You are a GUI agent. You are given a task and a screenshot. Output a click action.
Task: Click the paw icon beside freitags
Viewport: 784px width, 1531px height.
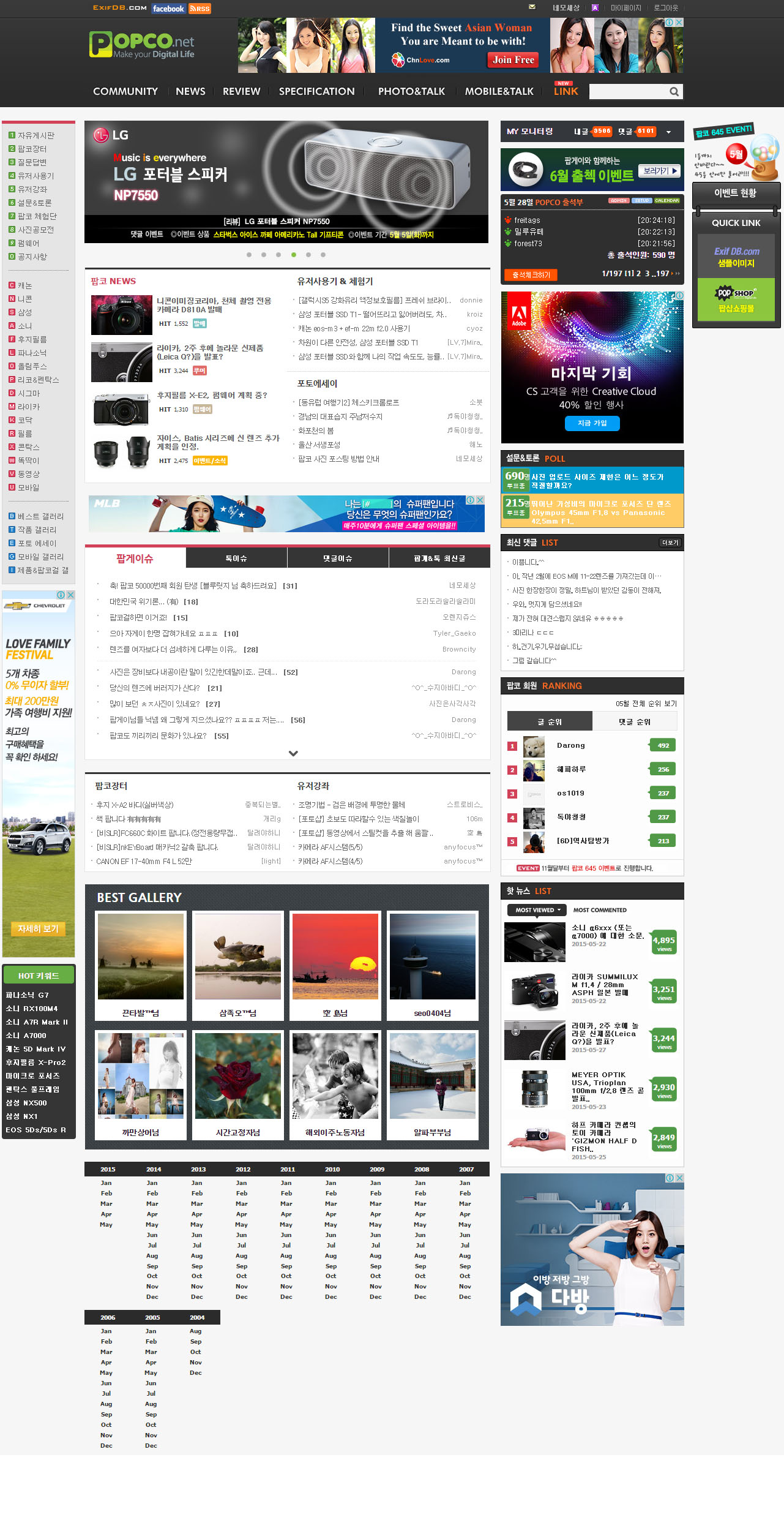[508, 220]
